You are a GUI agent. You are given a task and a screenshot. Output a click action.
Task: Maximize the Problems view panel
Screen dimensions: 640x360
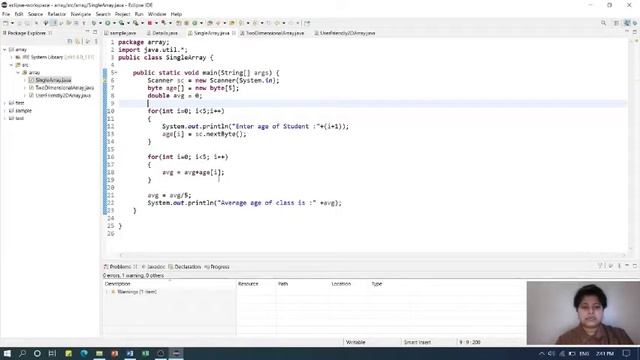(635, 266)
